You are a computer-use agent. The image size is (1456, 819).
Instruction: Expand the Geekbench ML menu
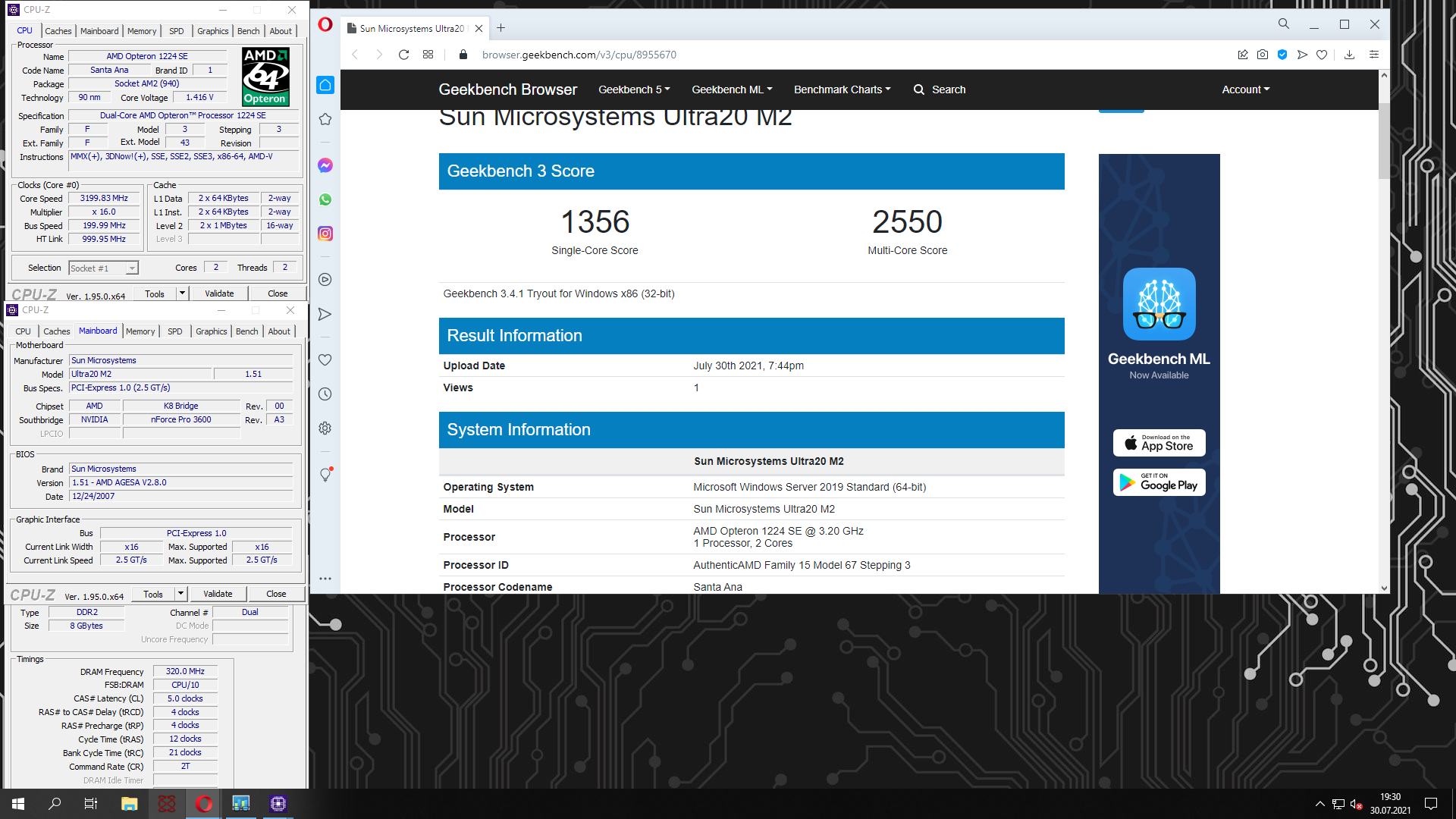[x=732, y=89]
